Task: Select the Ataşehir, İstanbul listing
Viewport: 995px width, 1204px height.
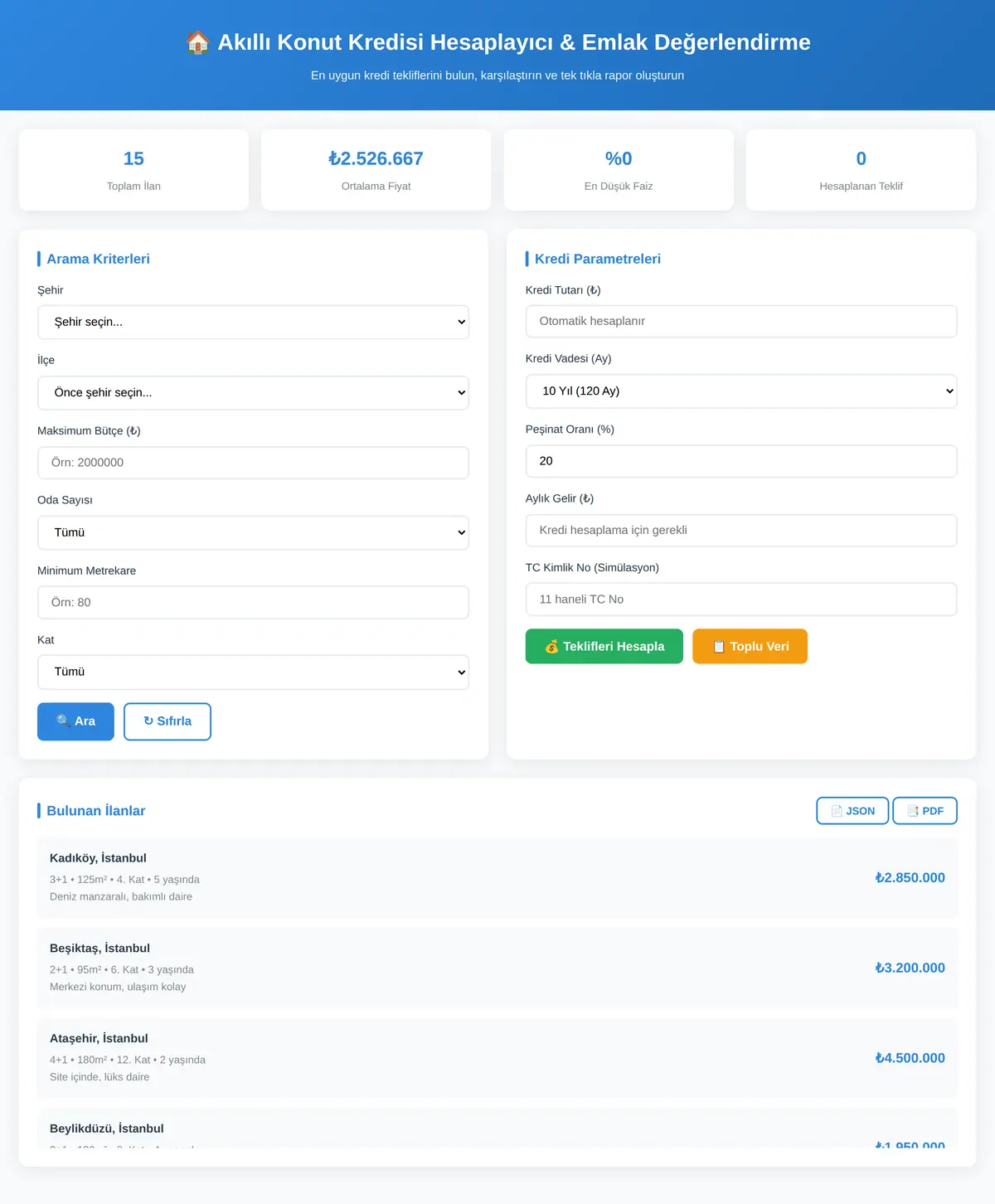Action: coord(498,1058)
